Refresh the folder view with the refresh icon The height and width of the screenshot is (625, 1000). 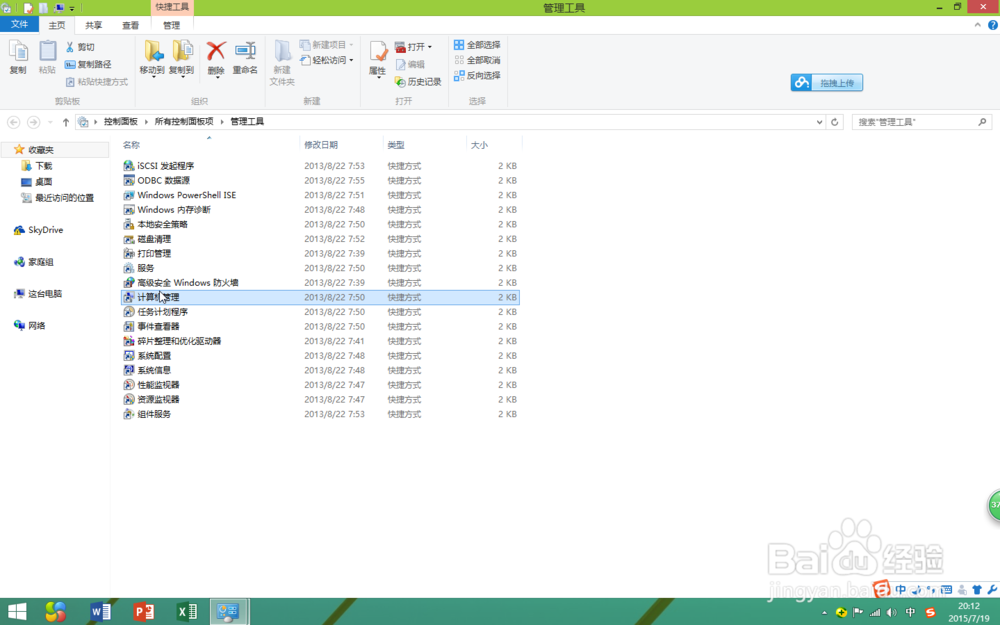[836, 121]
